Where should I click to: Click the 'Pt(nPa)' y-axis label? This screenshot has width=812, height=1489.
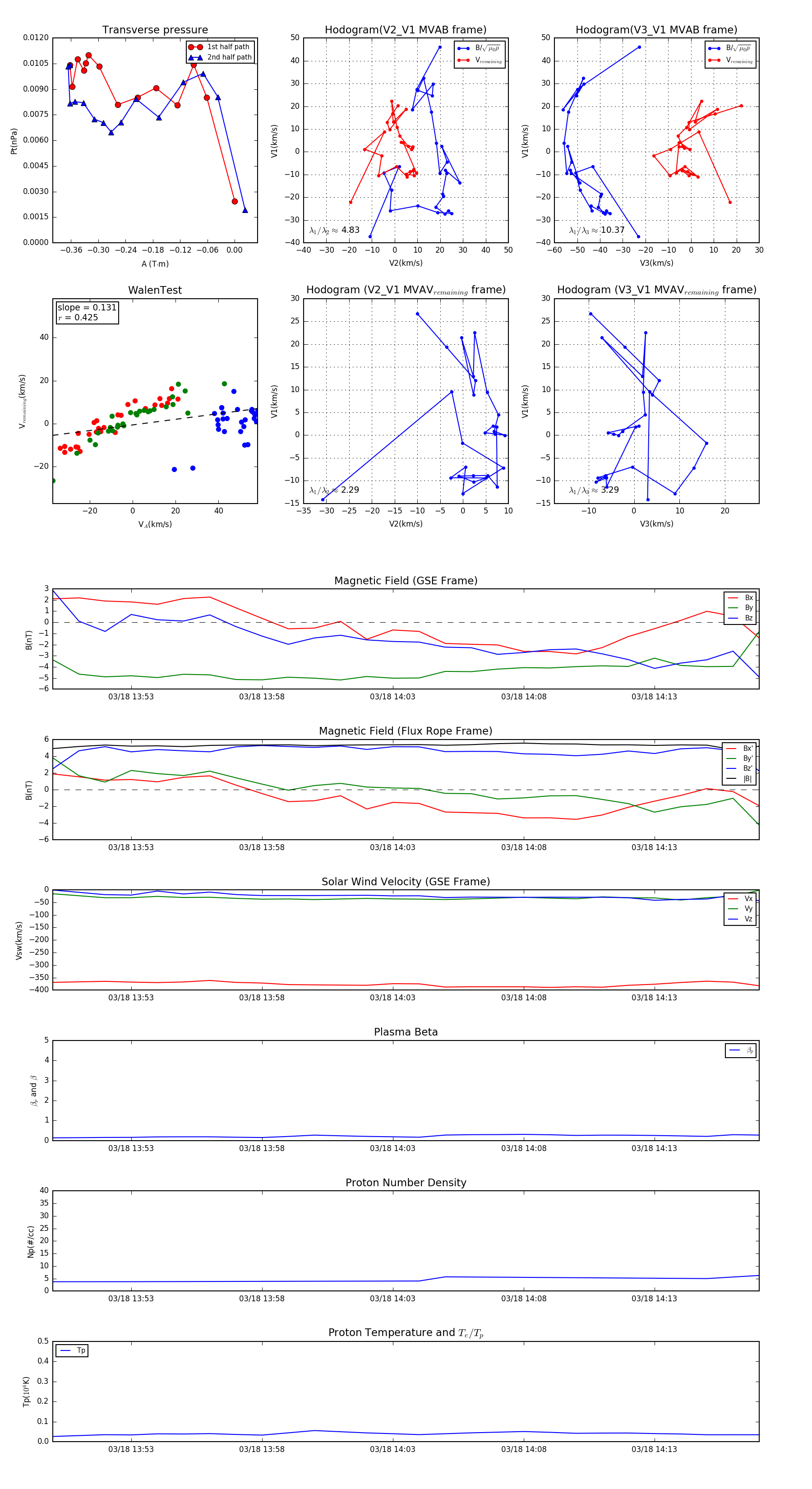tap(14, 141)
